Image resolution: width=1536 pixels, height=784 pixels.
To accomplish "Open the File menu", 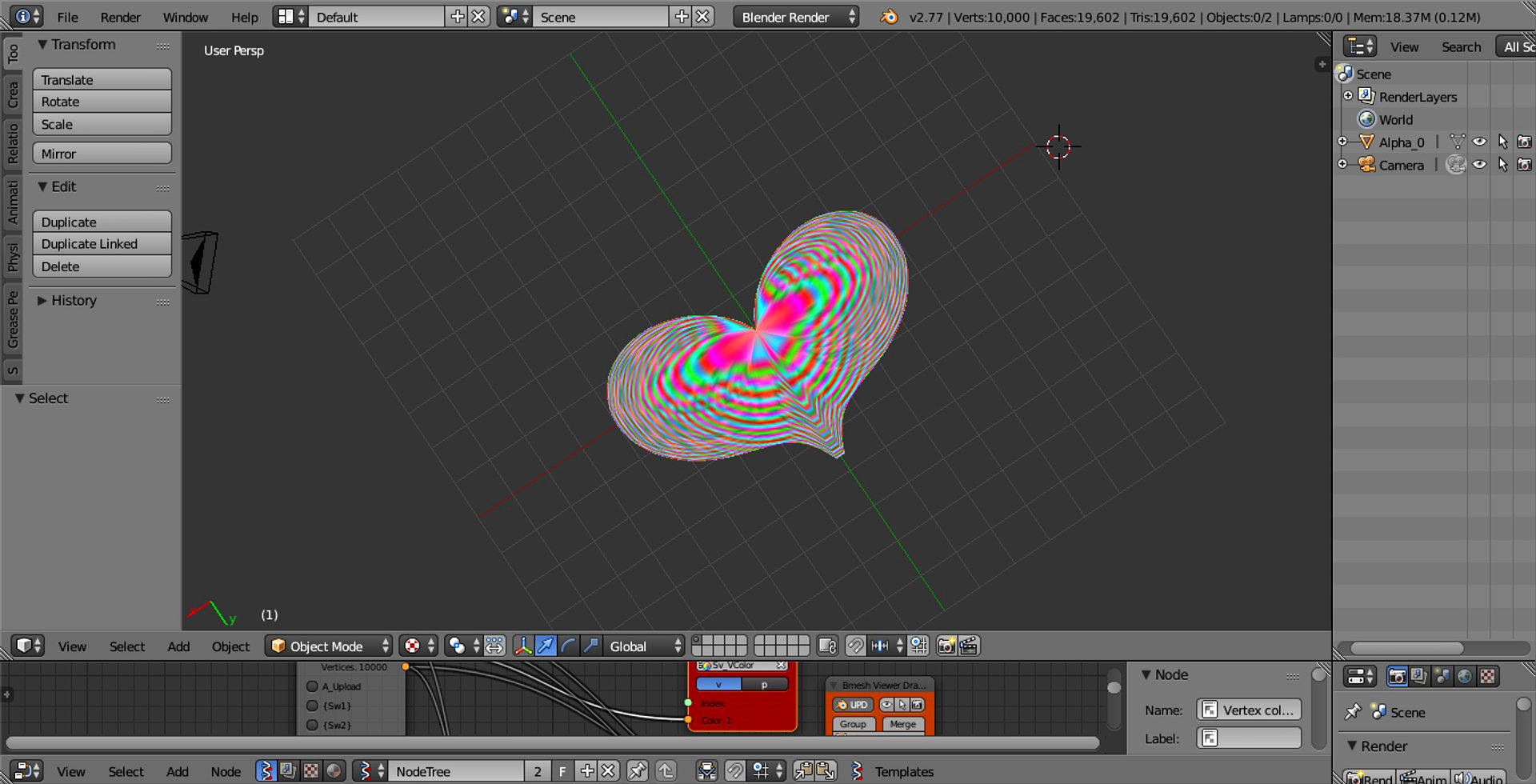I will 68,17.
